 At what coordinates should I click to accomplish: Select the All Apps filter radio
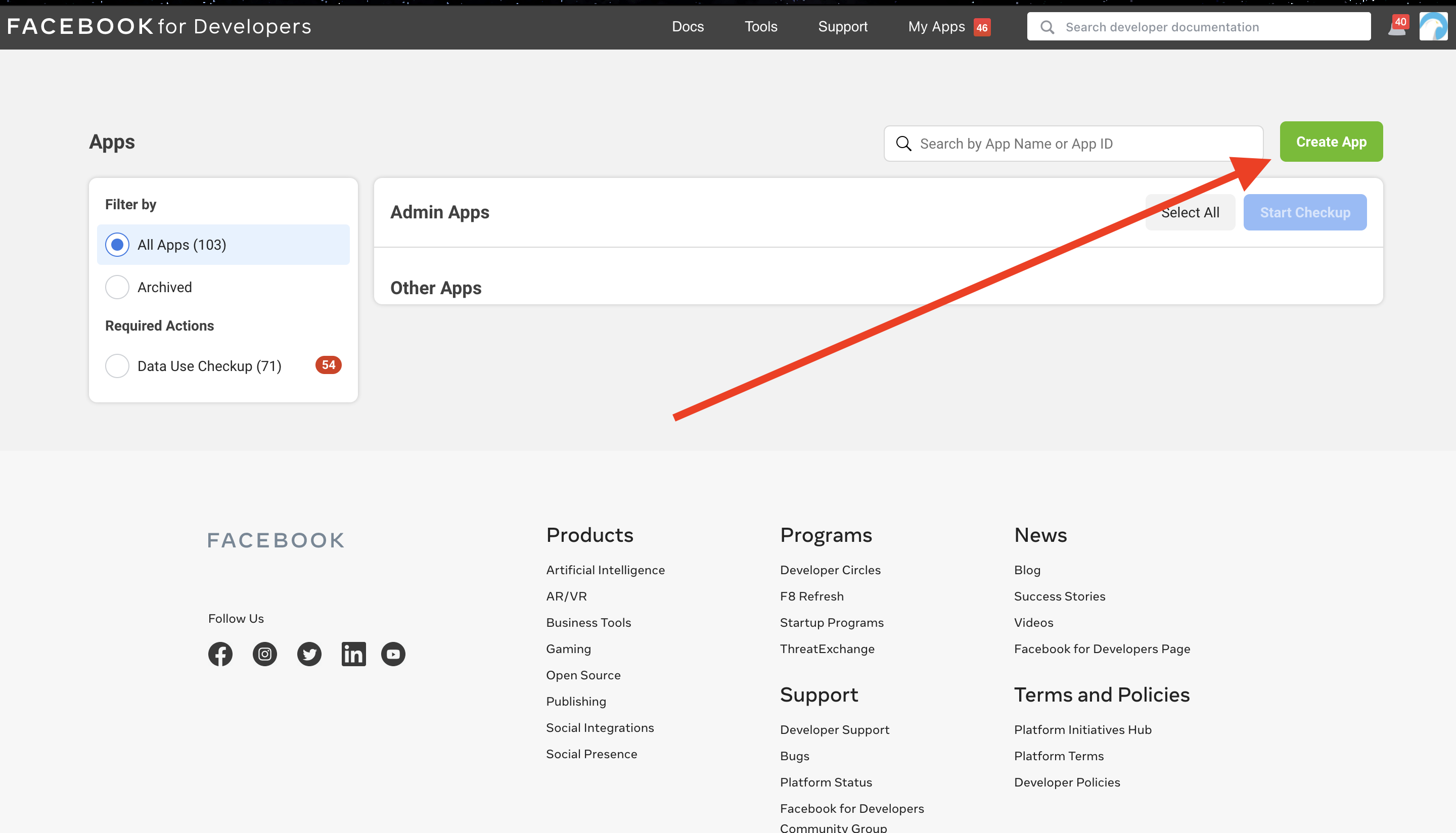(x=117, y=245)
